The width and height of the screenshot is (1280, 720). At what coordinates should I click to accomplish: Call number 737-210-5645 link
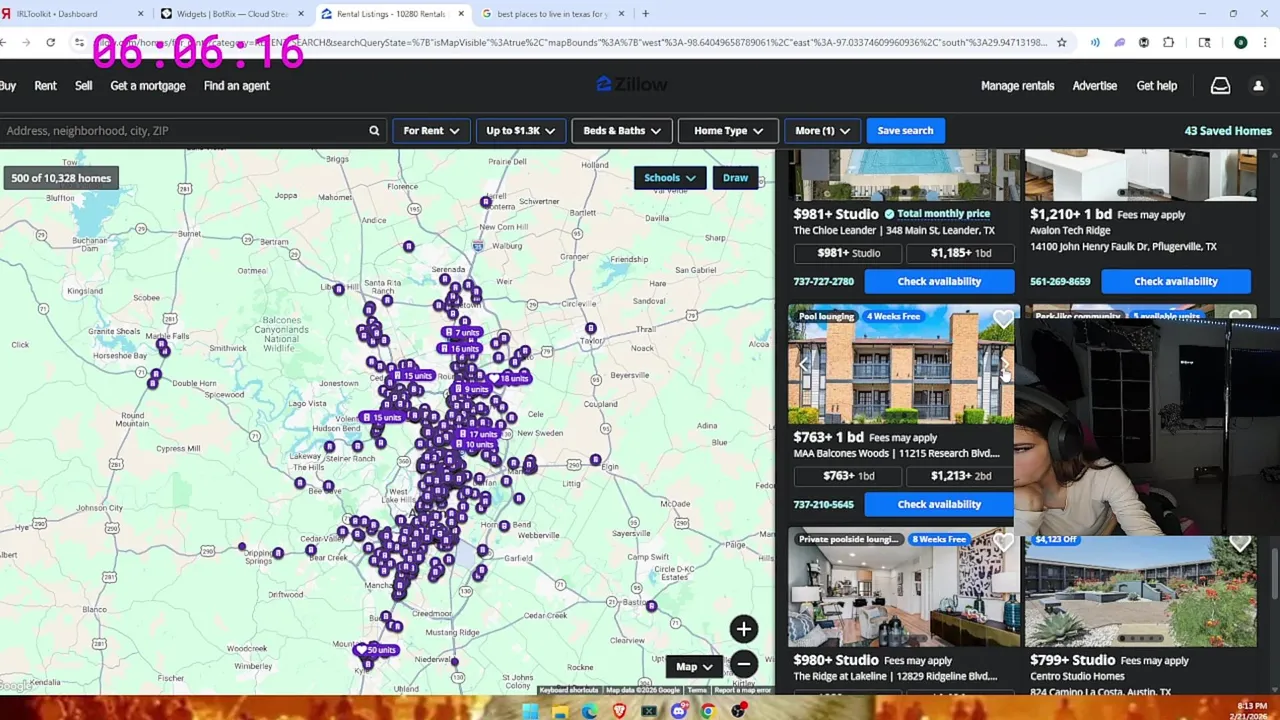pyautogui.click(x=823, y=505)
